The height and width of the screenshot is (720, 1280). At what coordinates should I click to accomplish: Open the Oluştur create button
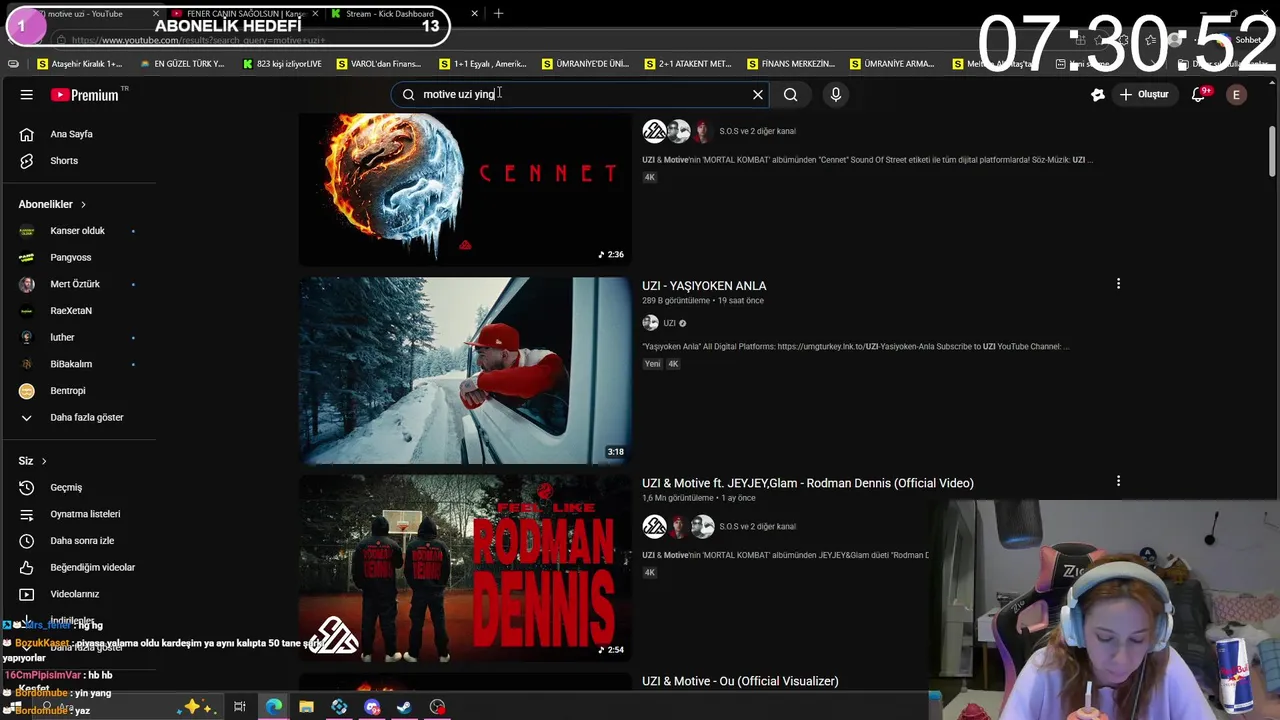tap(1143, 94)
